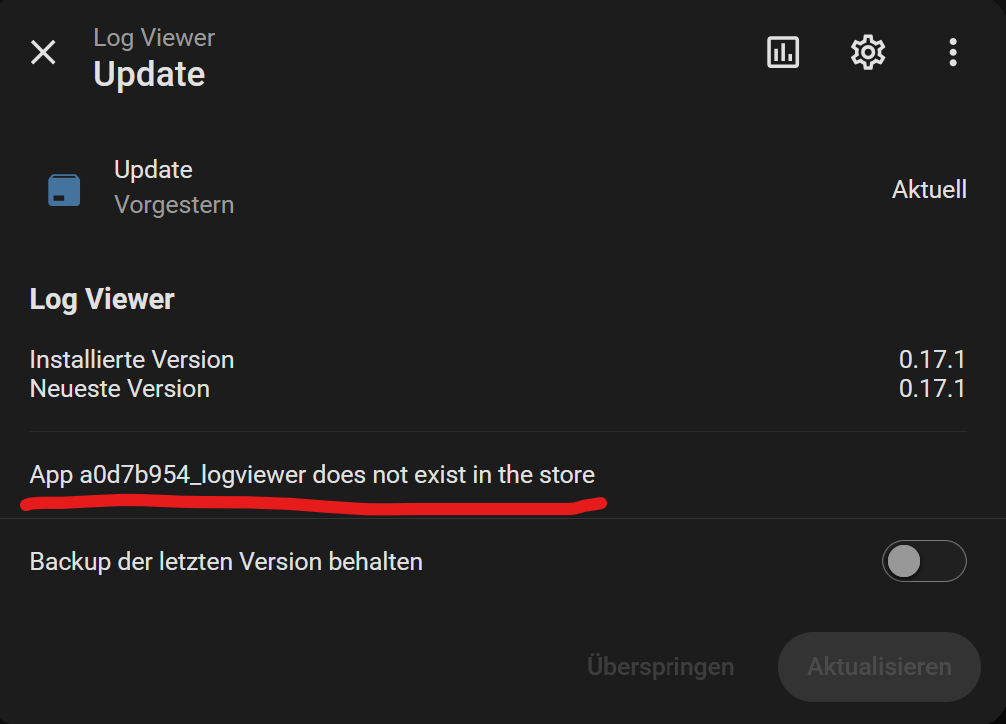Click the large Update dialog title
The width and height of the screenshot is (1006, 724).
coord(149,74)
